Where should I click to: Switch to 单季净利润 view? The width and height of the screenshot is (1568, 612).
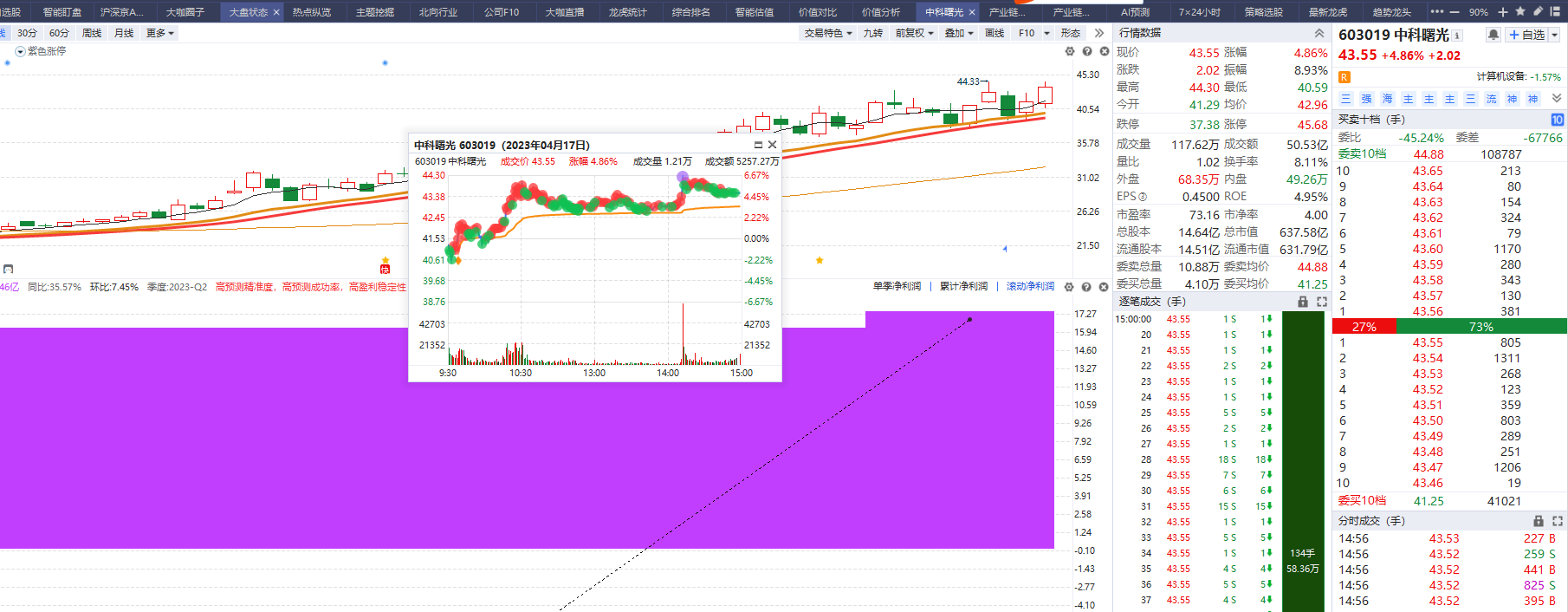[897, 286]
